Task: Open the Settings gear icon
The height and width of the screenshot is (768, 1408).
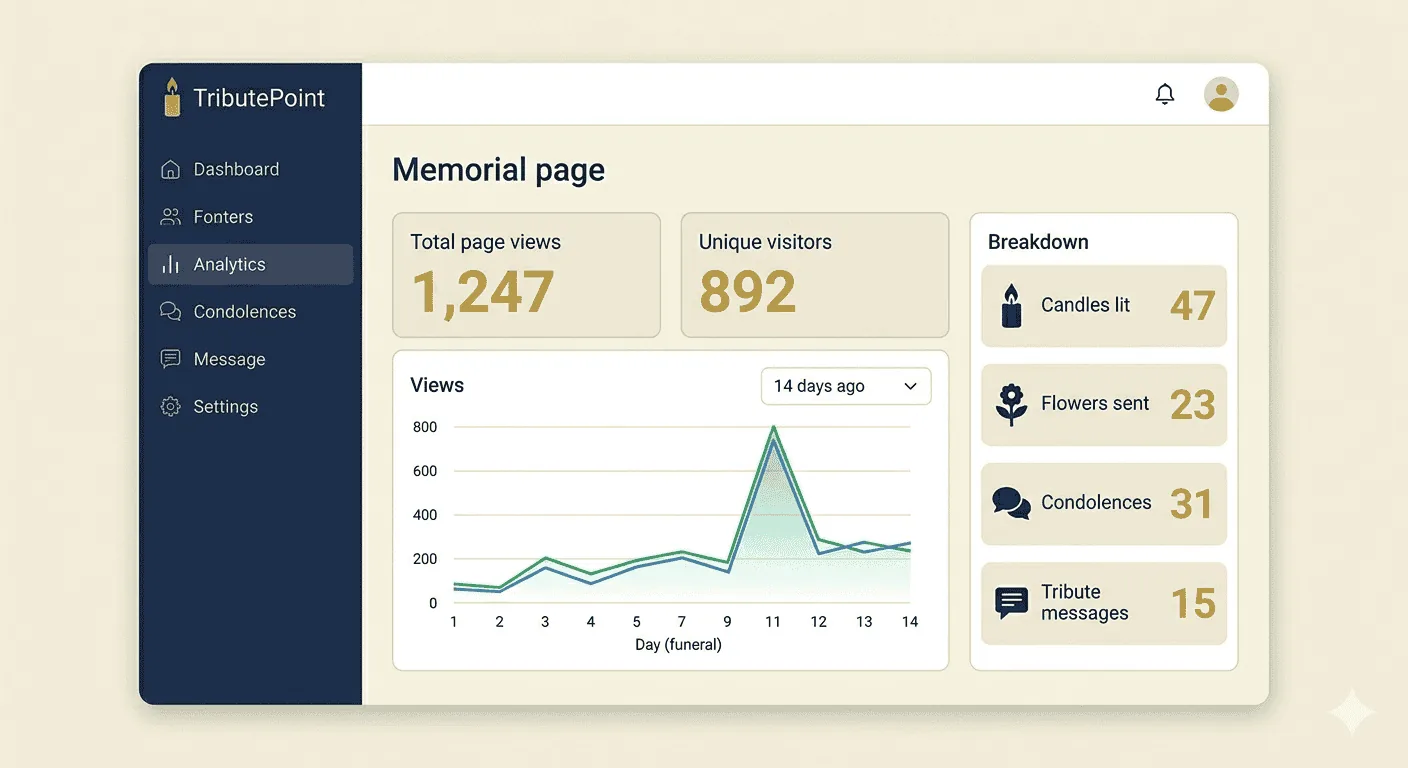Action: click(x=171, y=406)
